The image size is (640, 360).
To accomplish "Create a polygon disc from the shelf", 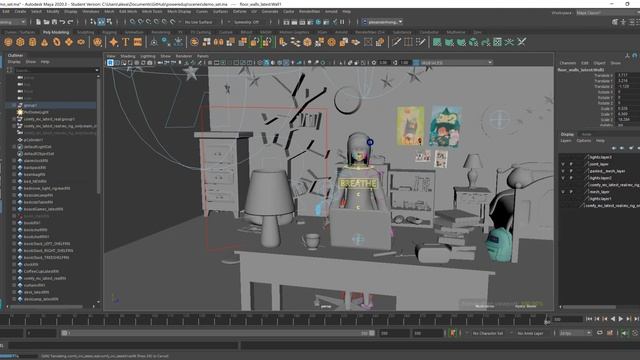I will (81, 42).
